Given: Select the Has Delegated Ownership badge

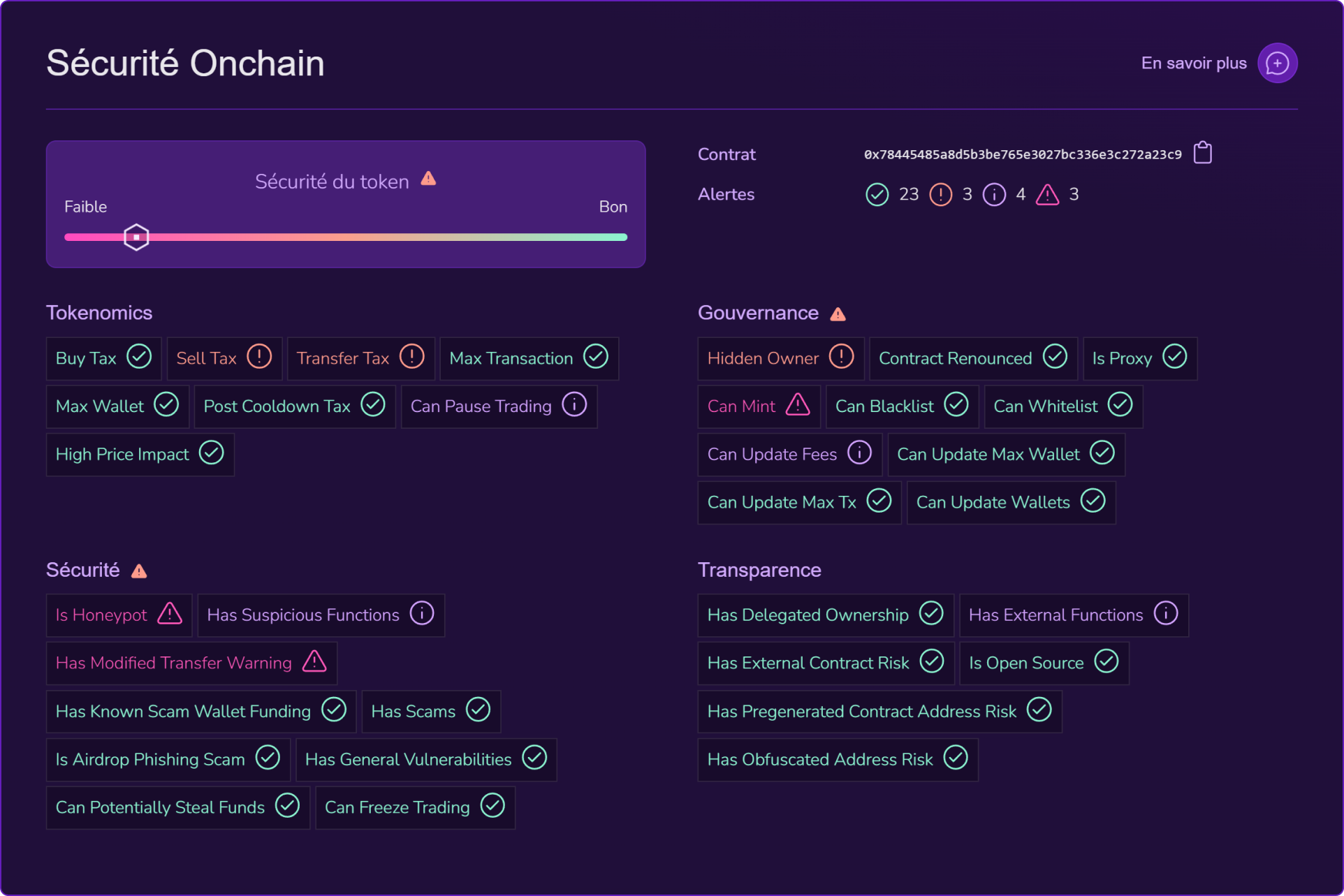Looking at the screenshot, I should point(826,615).
